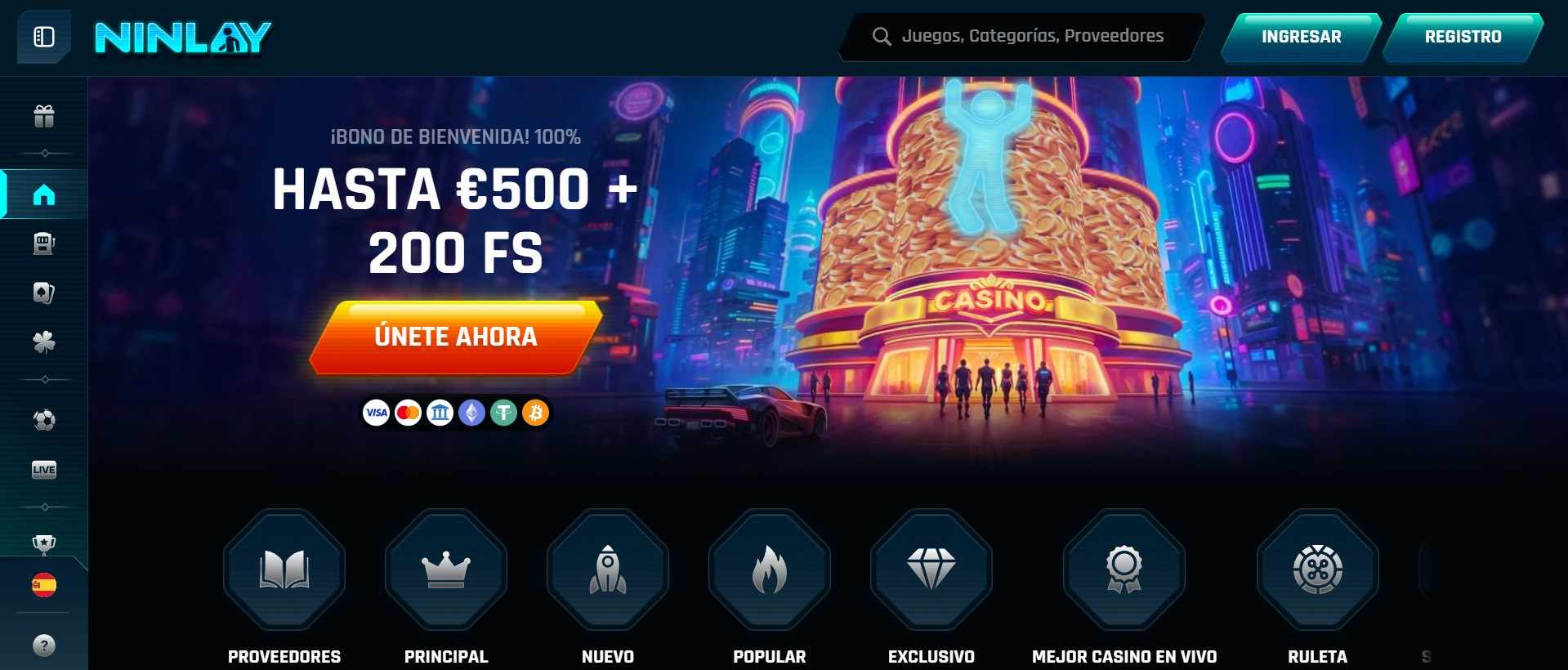Select the EXCLUSIVO diamond category
The image size is (1568, 670).
(931, 587)
